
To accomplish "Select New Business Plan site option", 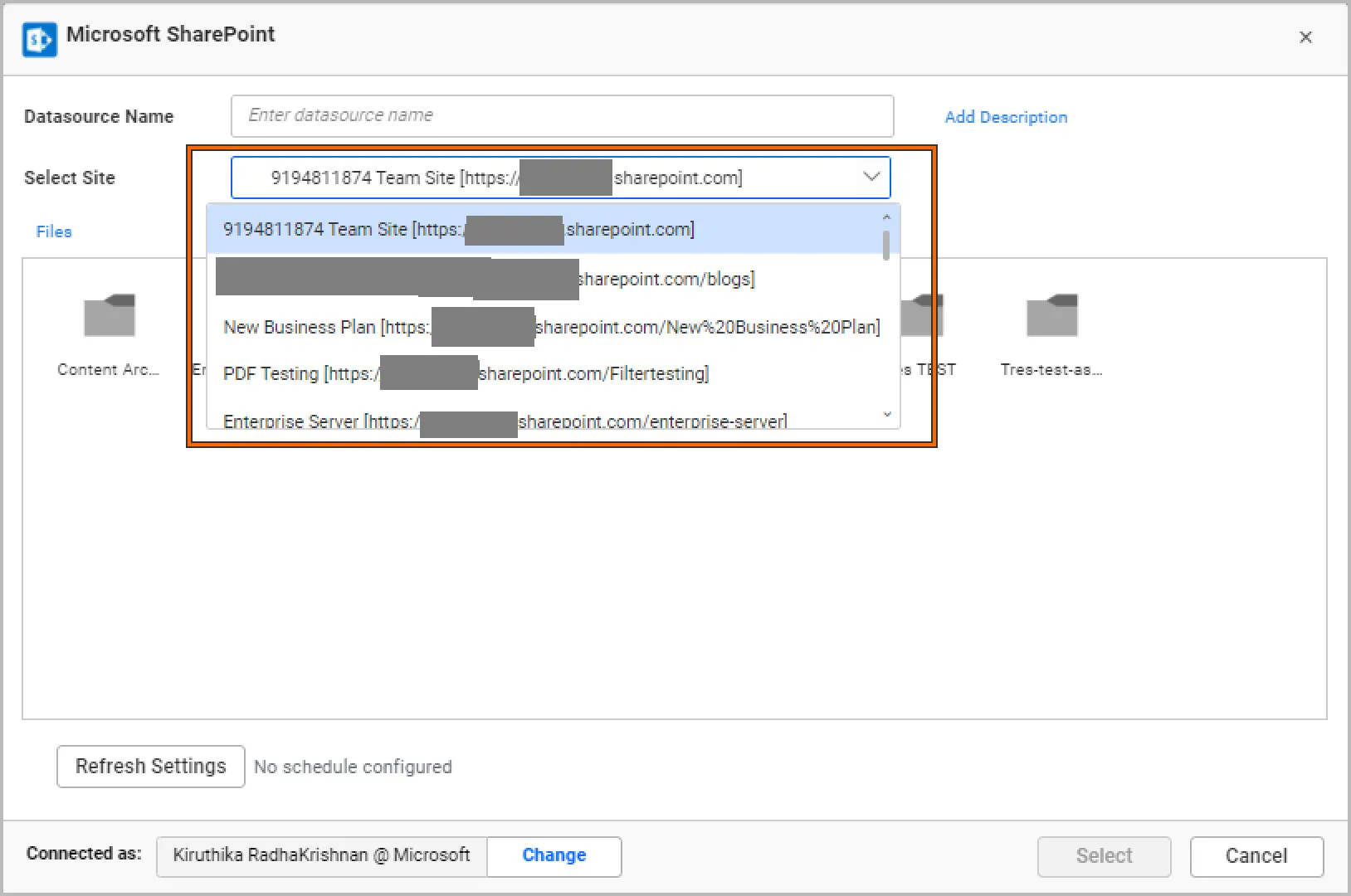I will tap(551, 327).
